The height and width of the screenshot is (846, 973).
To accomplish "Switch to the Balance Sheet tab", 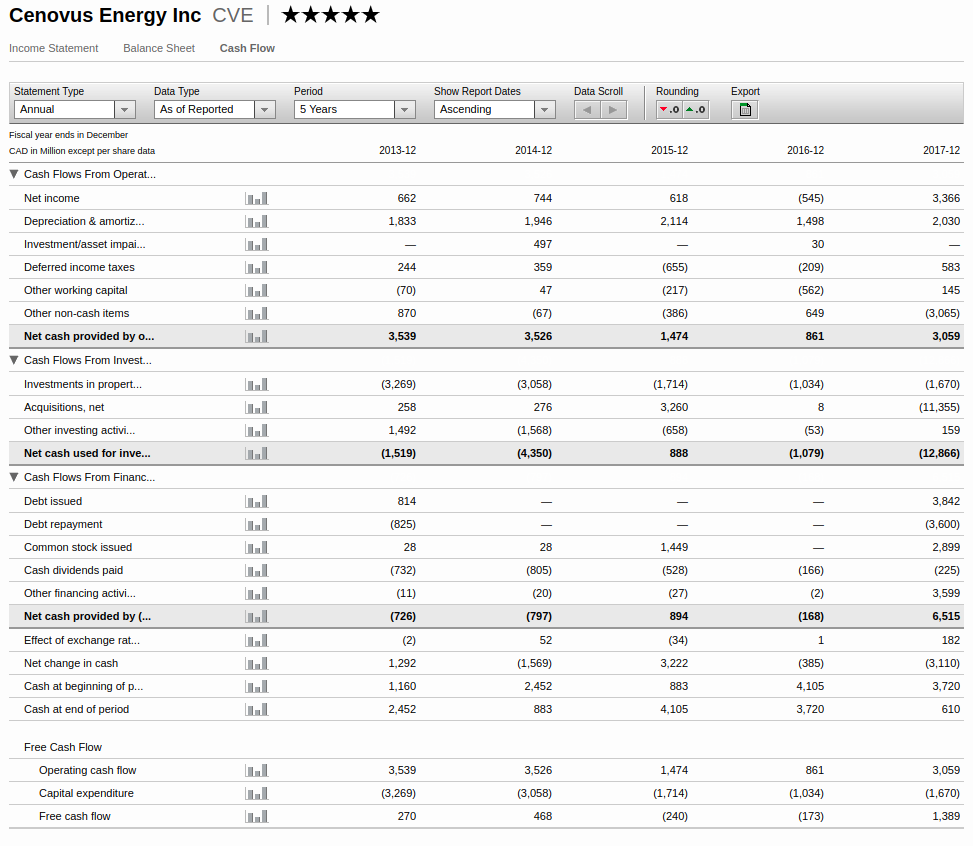I will point(159,48).
